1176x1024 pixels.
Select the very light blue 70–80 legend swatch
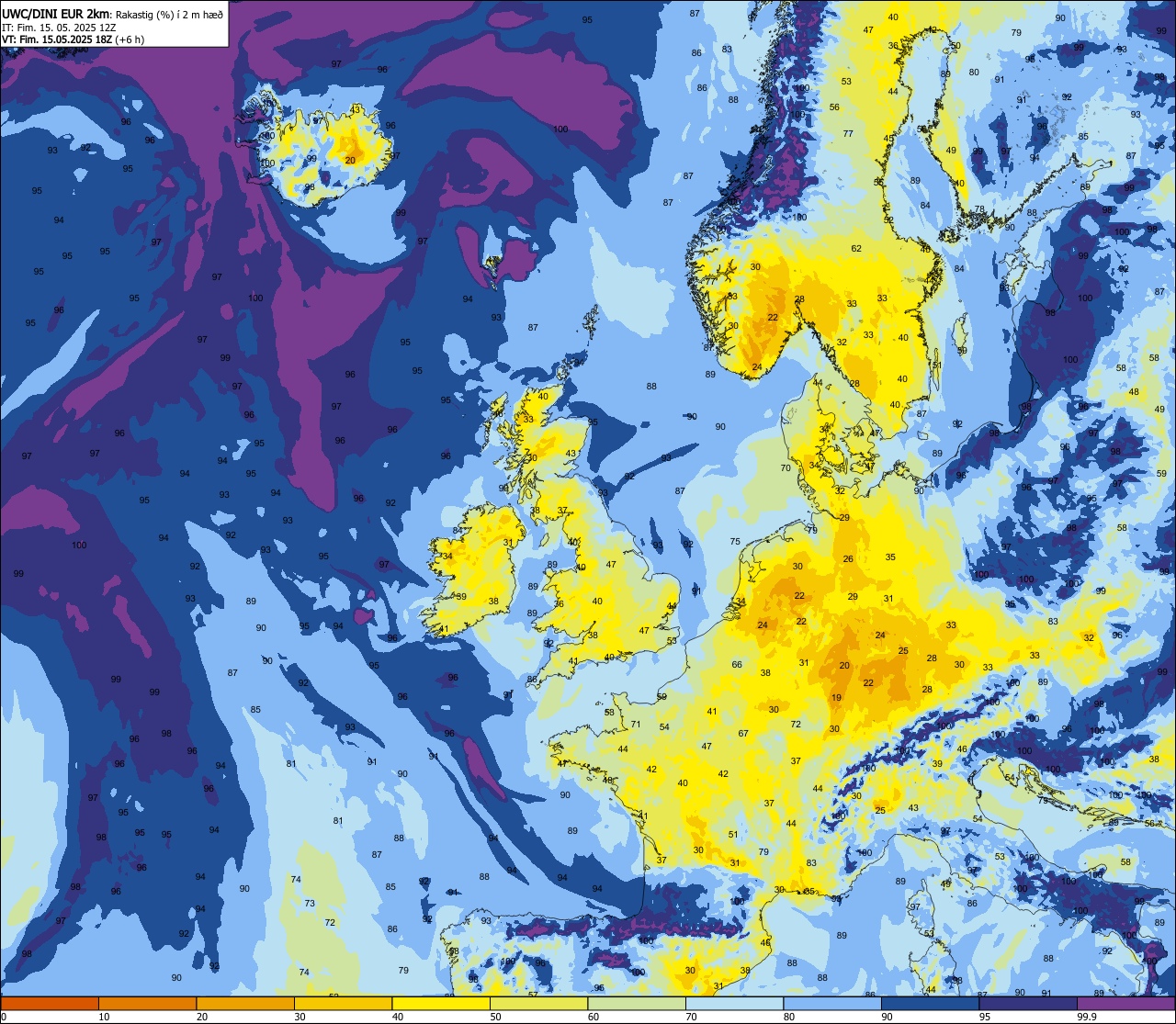(734, 1003)
